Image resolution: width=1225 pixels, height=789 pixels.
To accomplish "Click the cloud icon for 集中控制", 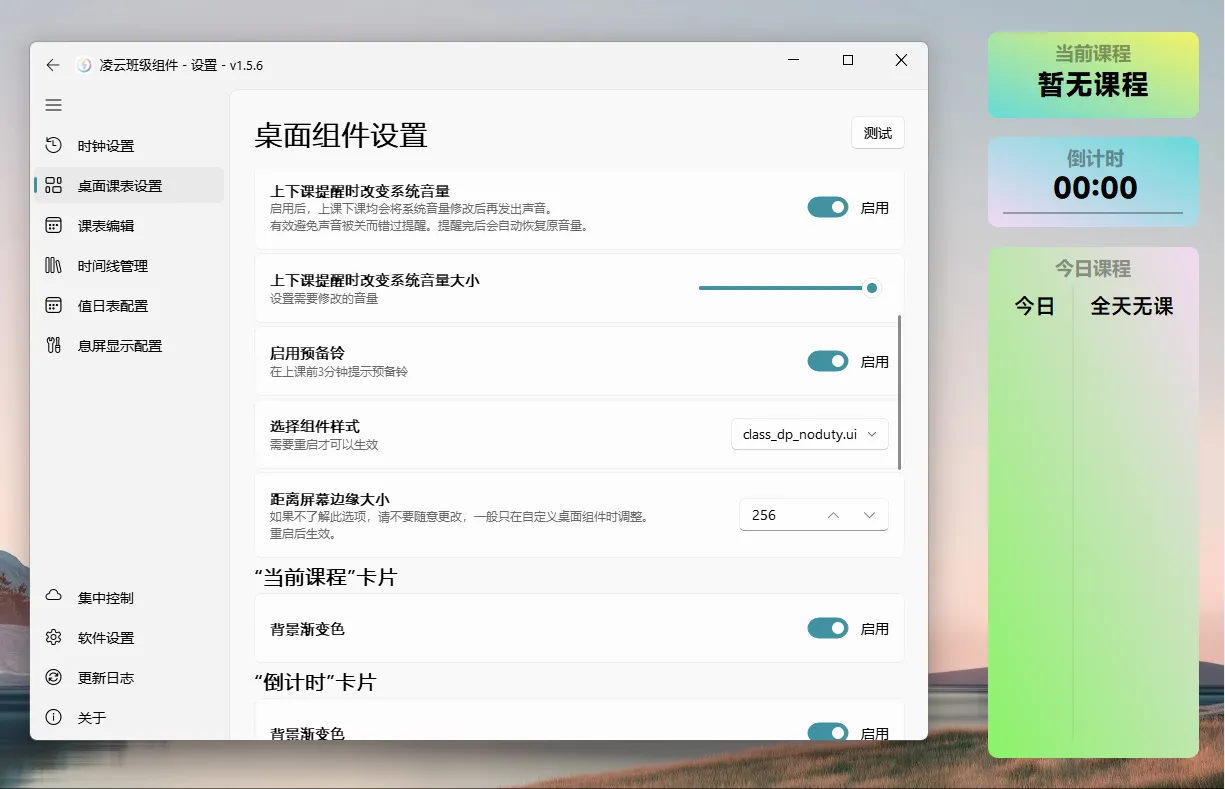I will coord(54,597).
